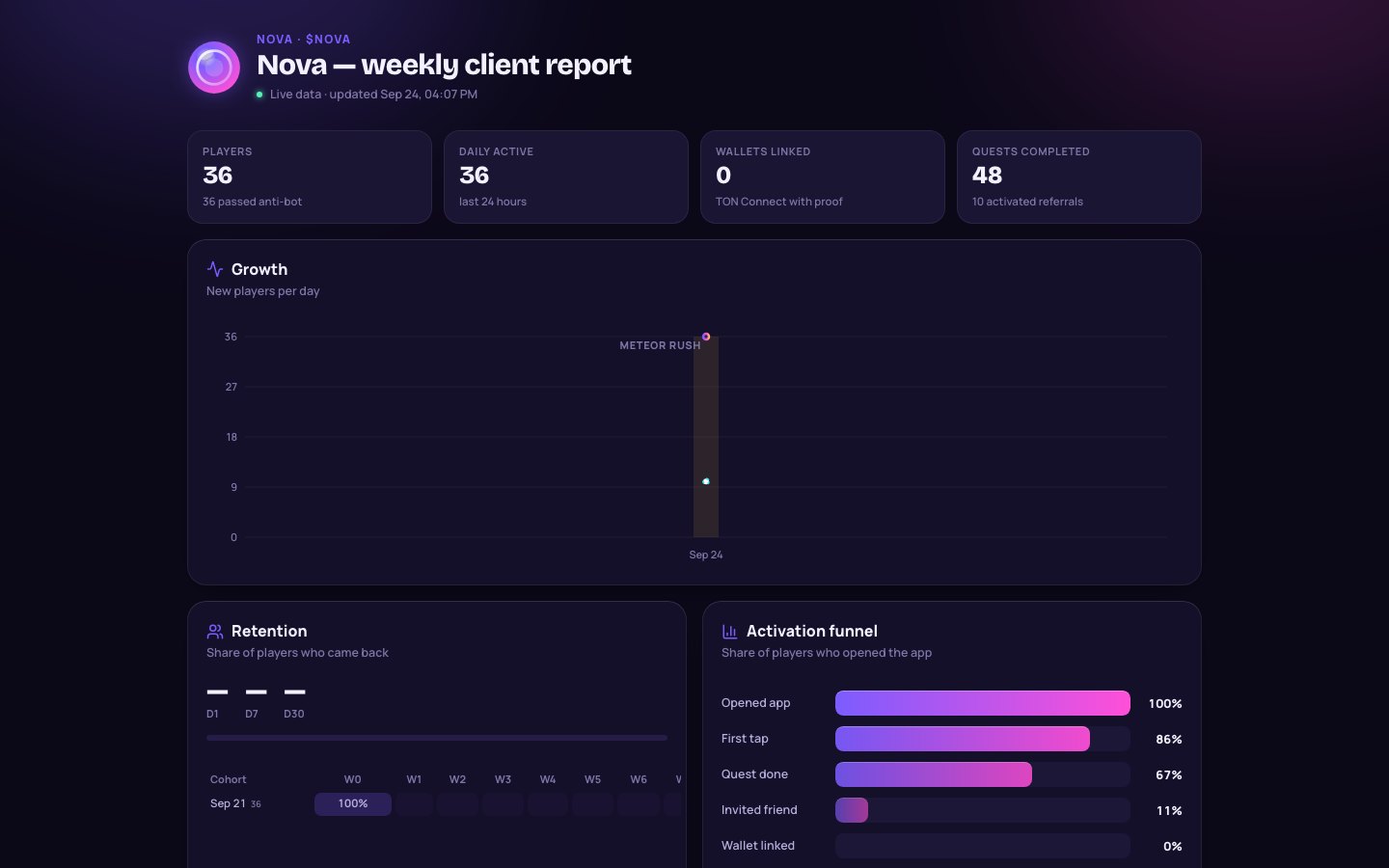This screenshot has width=1389, height=868.
Task: Click the 0% Wallet linked value
Action: point(1173,847)
